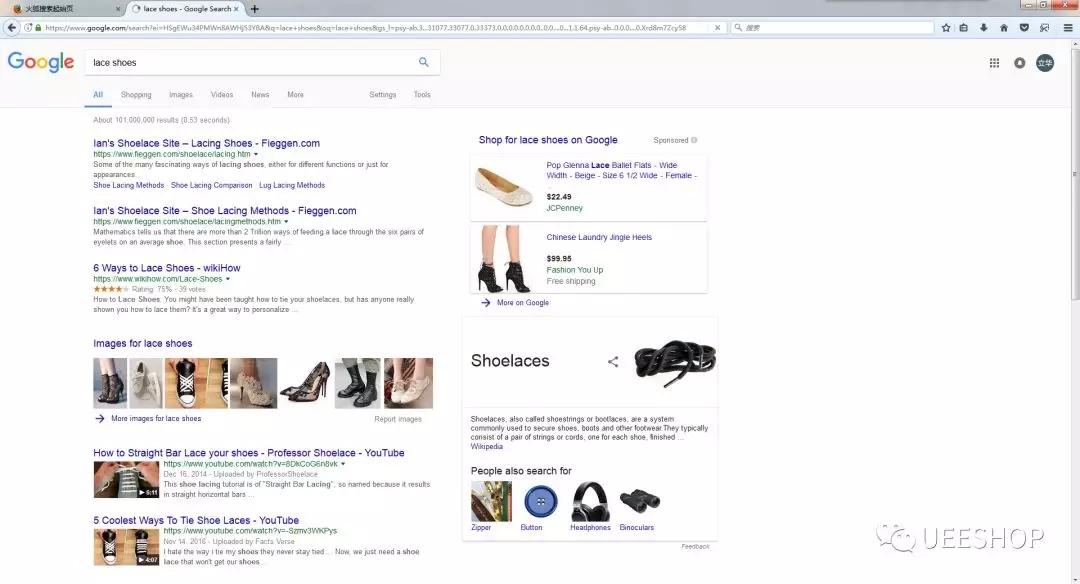Screen dimensions: 1080x584
Task: Share the Shoelaces knowledge panel
Action: [x=613, y=362]
